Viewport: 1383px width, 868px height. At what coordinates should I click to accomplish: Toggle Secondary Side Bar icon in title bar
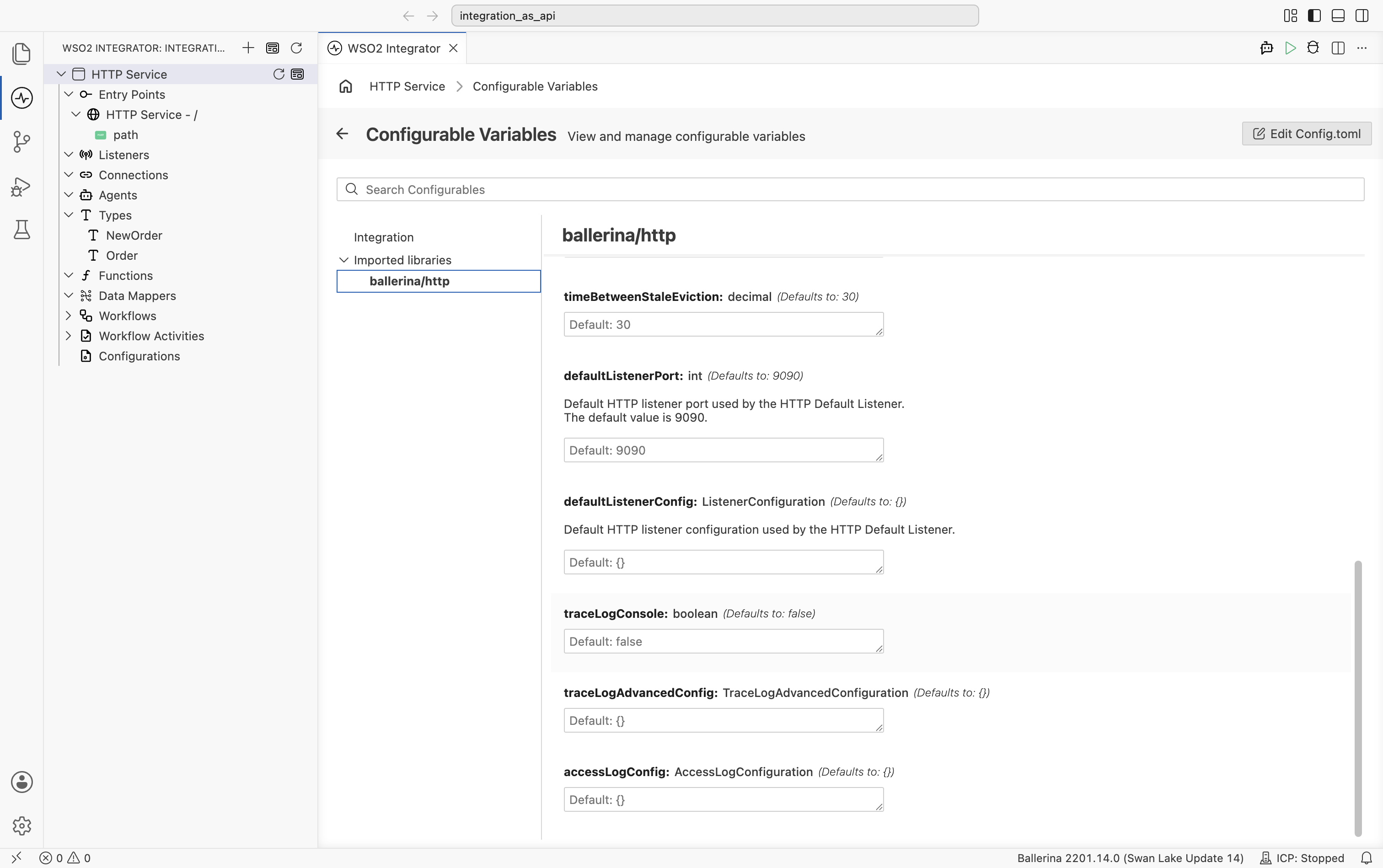click(x=1362, y=16)
